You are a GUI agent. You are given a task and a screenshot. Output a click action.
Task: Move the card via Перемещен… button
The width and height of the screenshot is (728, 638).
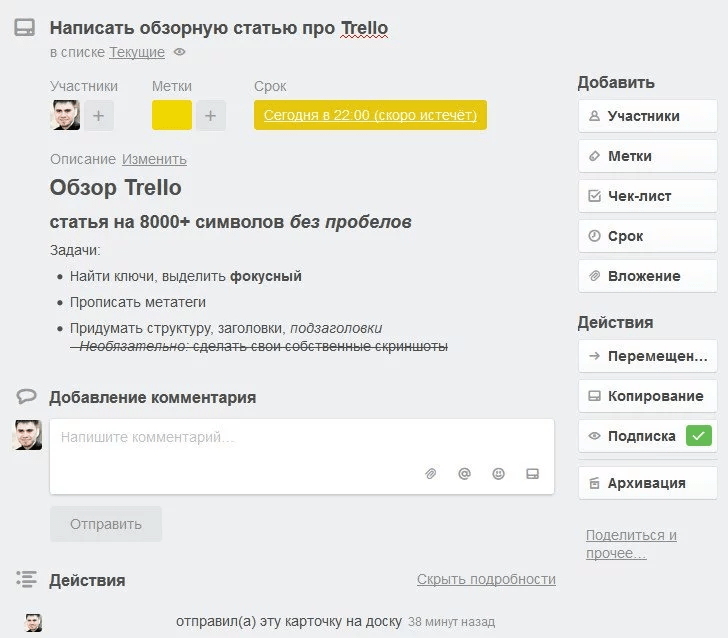(x=648, y=356)
